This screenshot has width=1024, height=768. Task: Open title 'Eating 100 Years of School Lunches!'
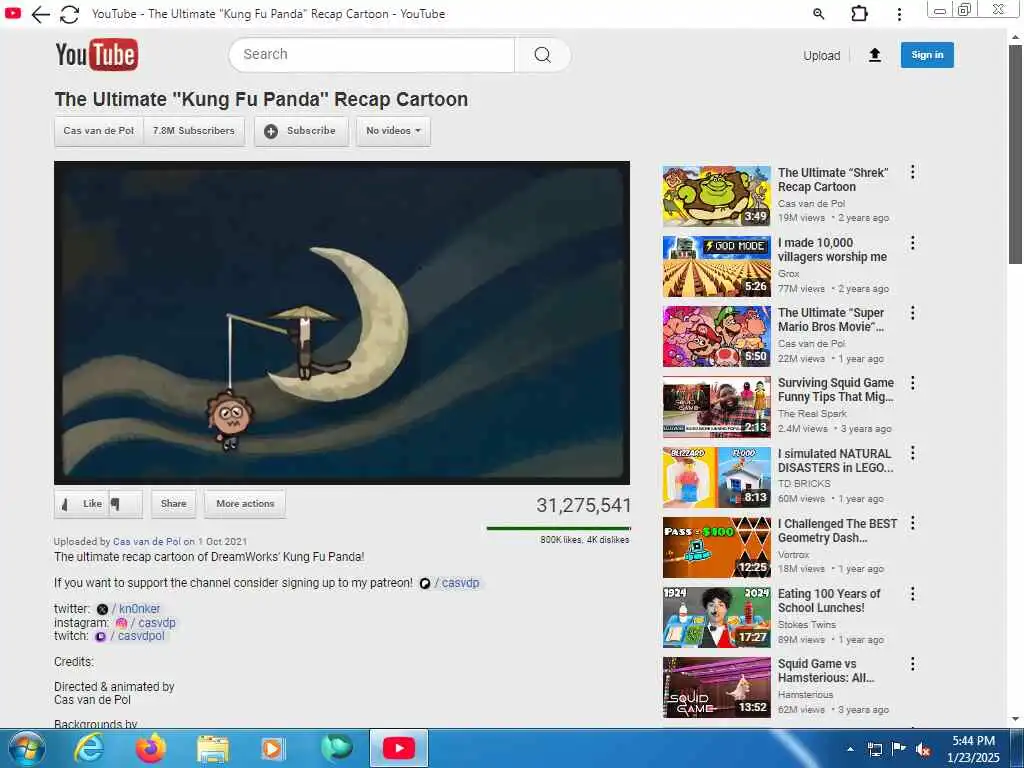point(829,601)
